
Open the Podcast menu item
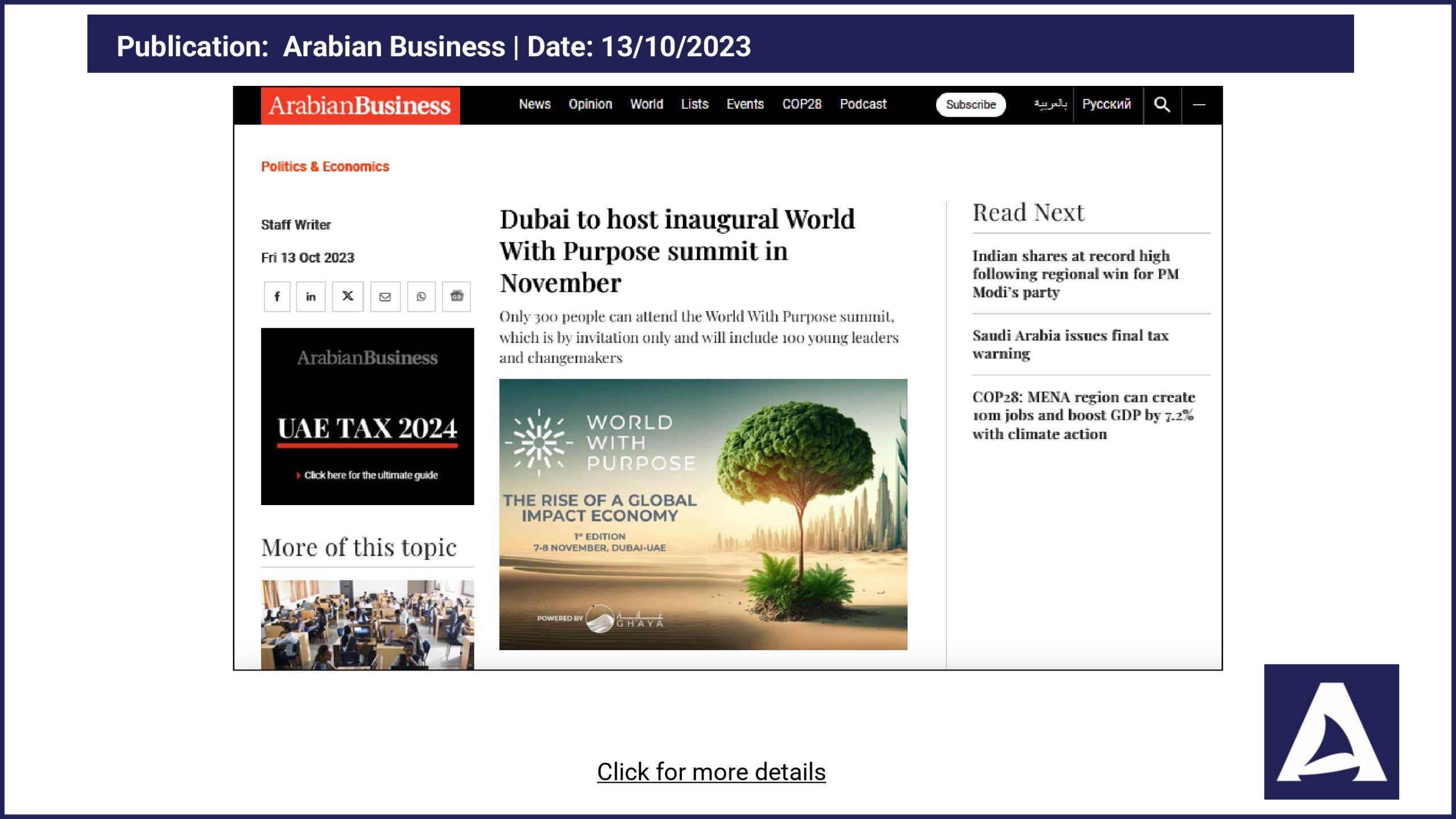click(863, 104)
